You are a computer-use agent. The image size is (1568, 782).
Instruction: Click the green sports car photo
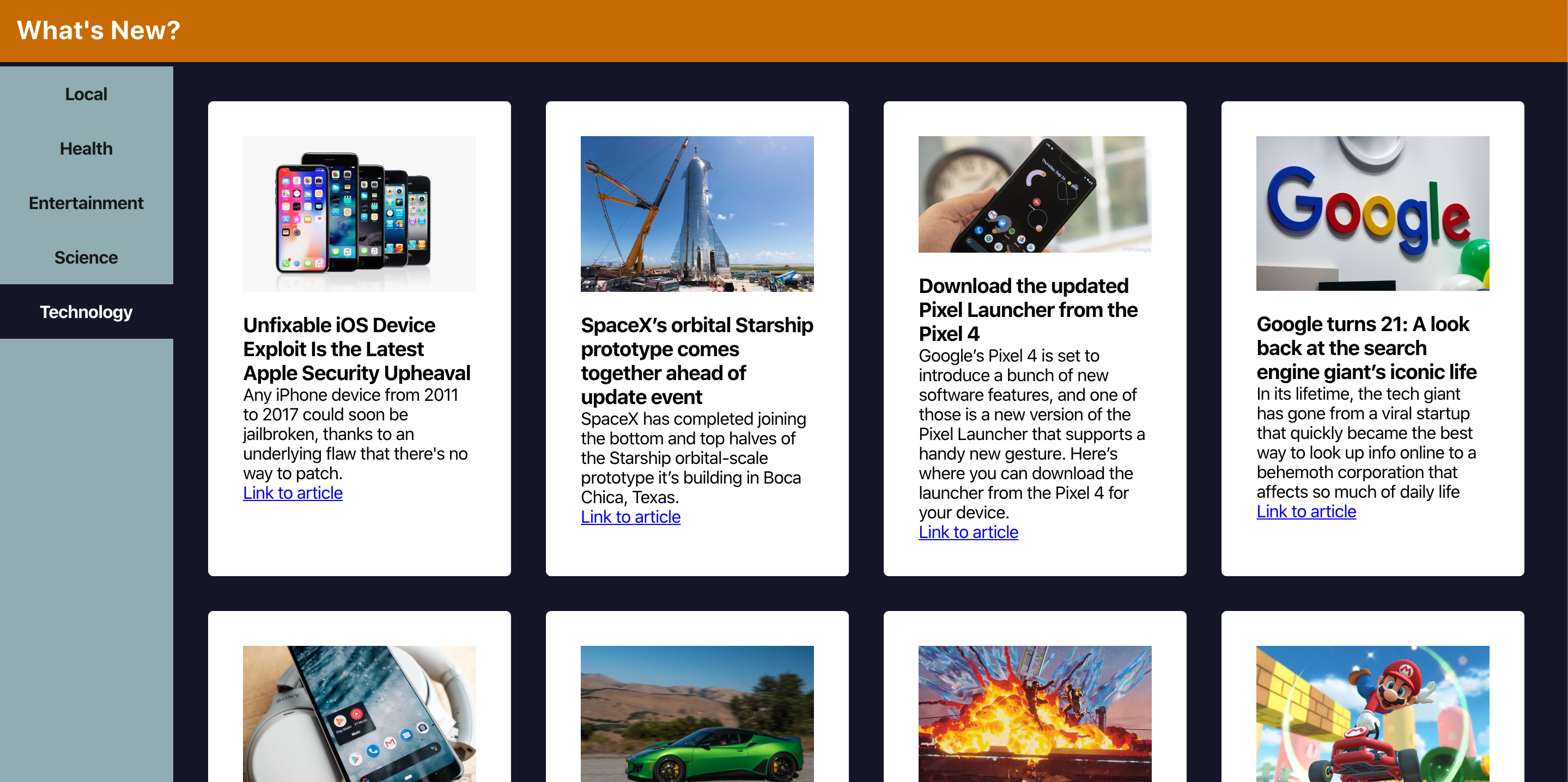click(697, 713)
